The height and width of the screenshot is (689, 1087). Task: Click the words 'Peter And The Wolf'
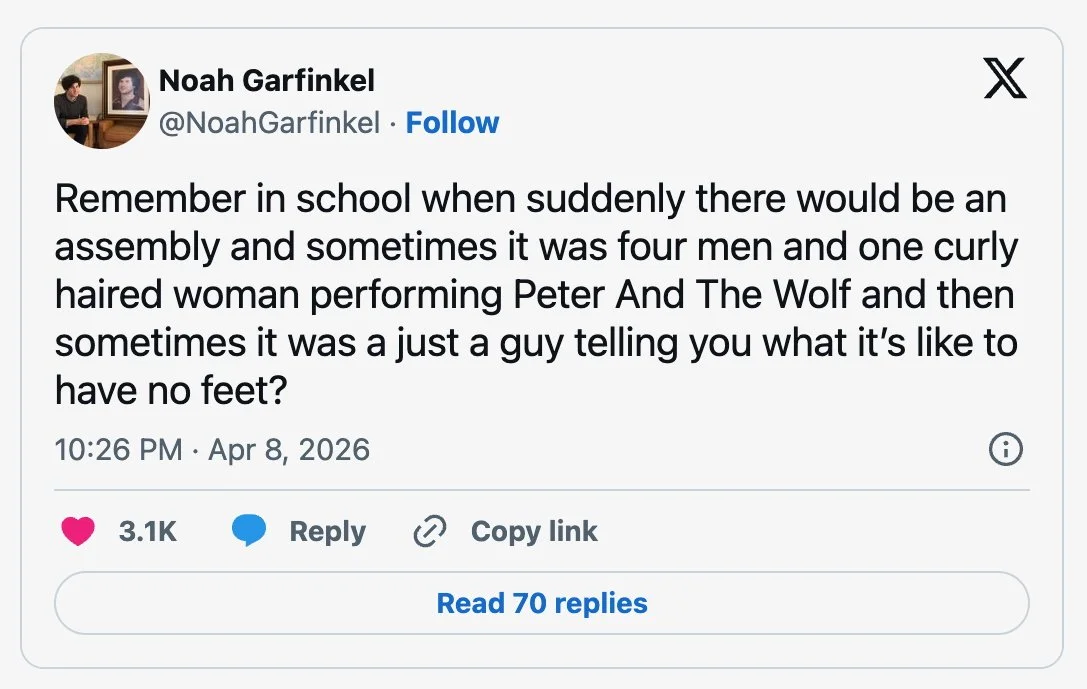(681, 295)
